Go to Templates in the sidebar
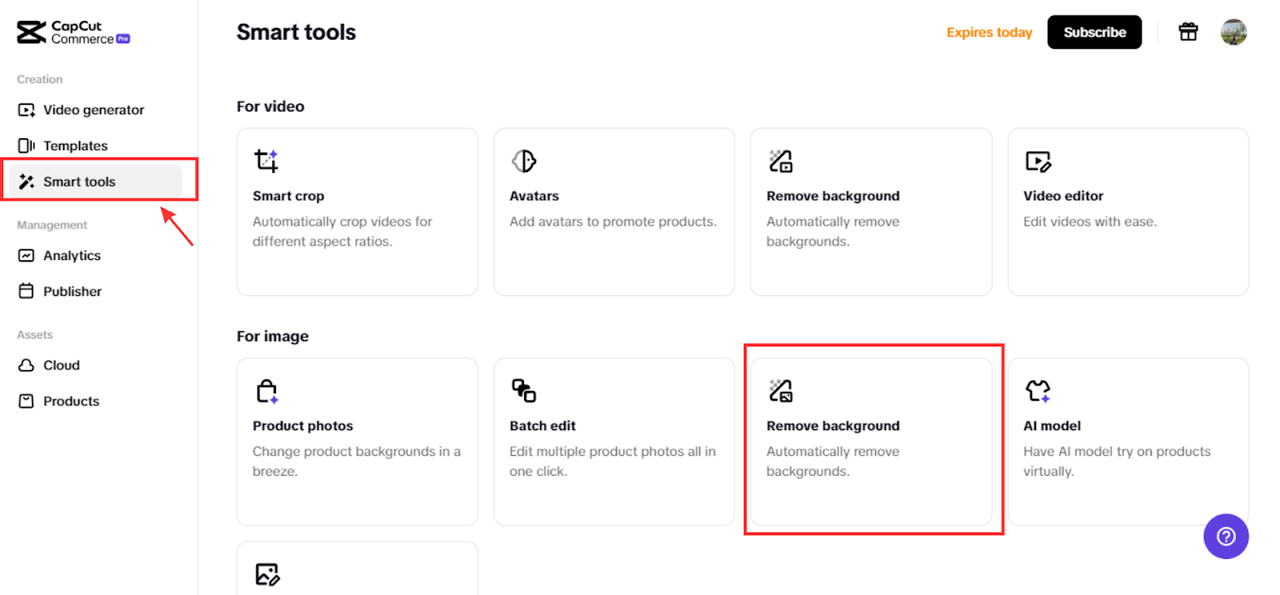This screenshot has width=1280, height=595. coord(75,146)
